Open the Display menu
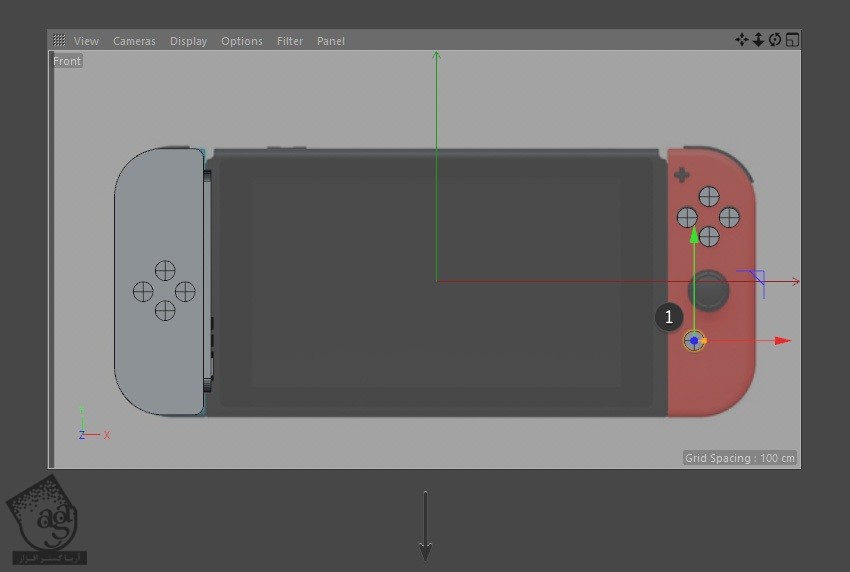 pyautogui.click(x=188, y=41)
